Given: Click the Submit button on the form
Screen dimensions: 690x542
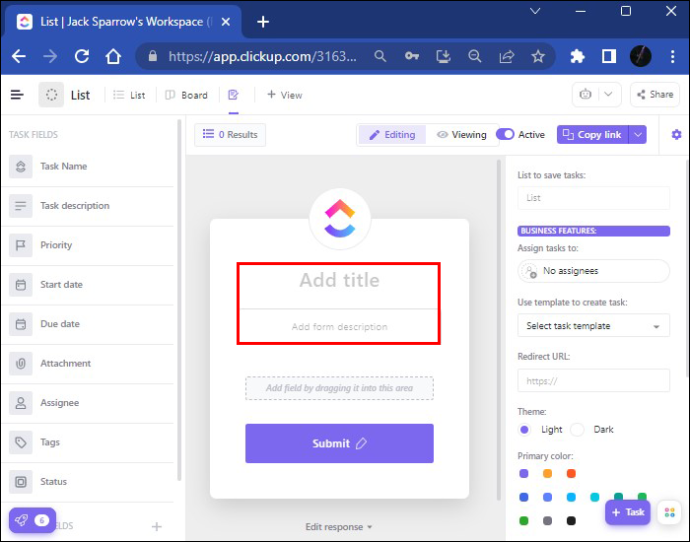Looking at the screenshot, I should click(x=339, y=443).
